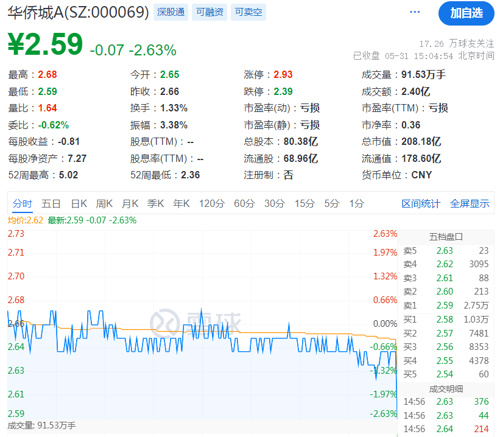Click the 成交量 value 91.53万手
This screenshot has width=500, height=437.
point(423,74)
